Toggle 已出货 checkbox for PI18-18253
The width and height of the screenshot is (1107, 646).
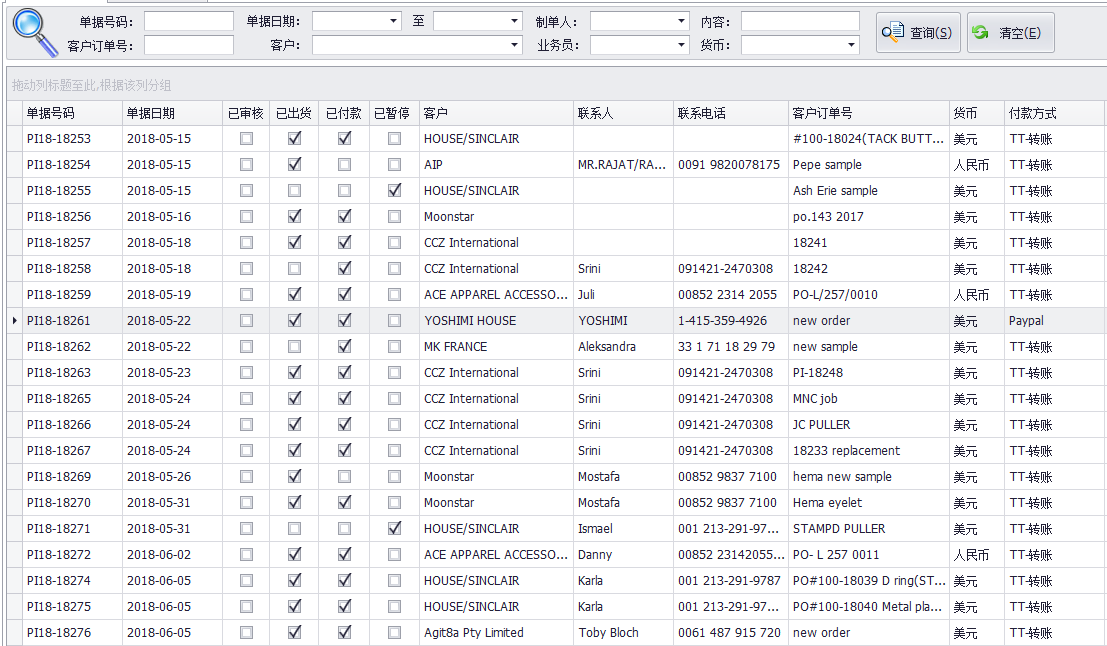tap(294, 138)
